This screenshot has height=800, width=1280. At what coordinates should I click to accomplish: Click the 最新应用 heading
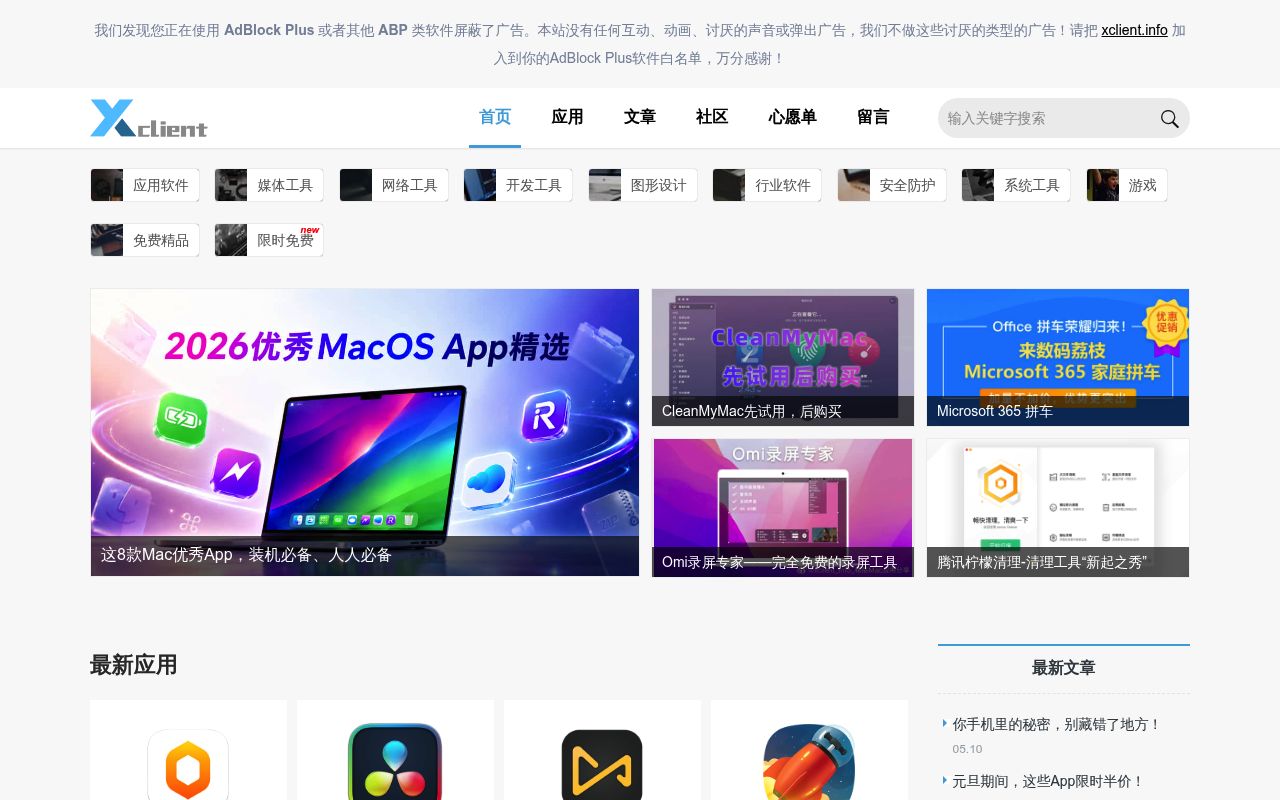tap(133, 665)
